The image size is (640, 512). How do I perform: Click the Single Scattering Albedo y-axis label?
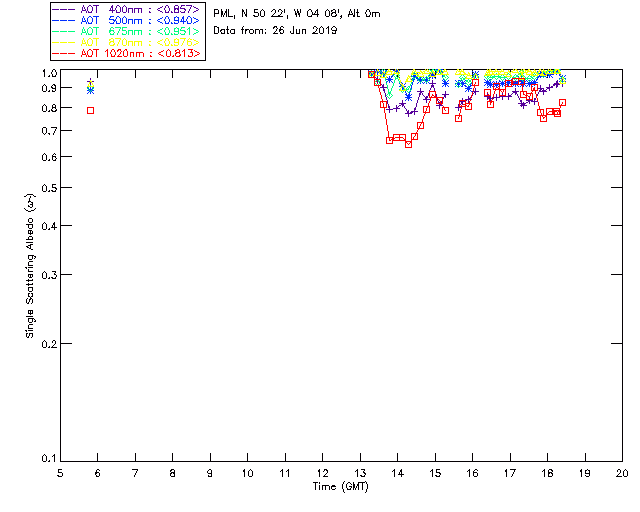coord(30,266)
